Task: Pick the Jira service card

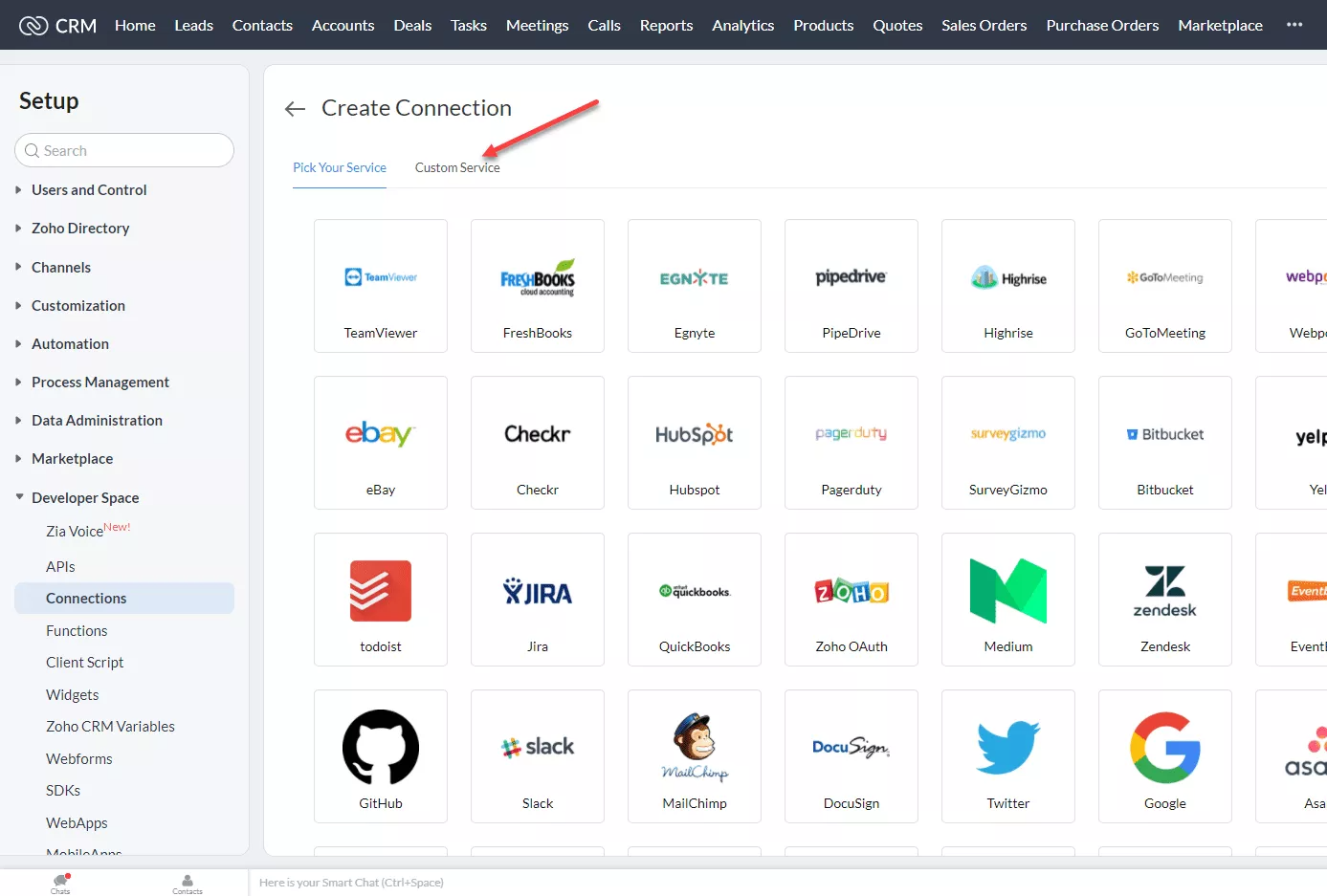Action: pyautogui.click(x=538, y=600)
